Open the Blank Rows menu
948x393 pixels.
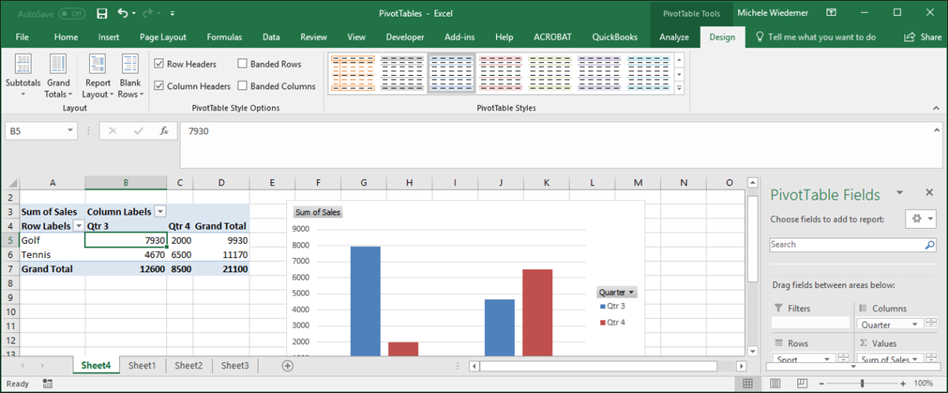(130, 76)
